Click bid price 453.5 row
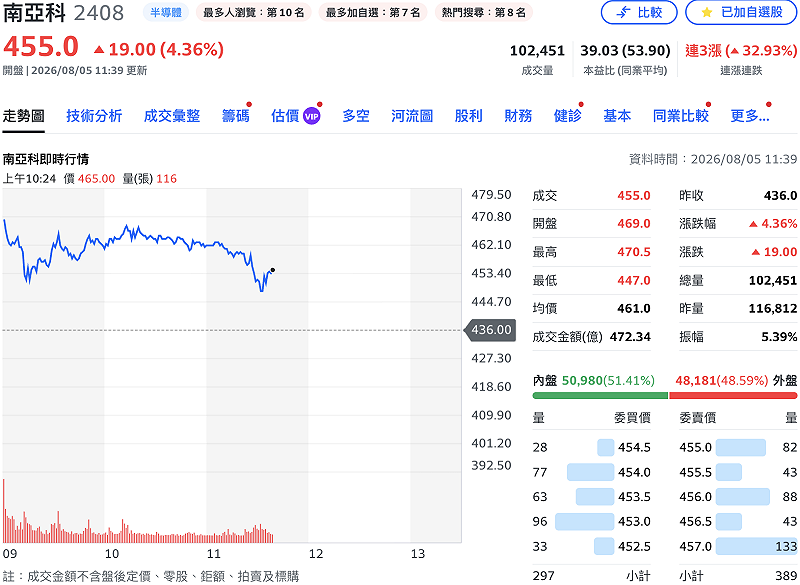The height and width of the screenshot is (585, 800). pos(591,497)
